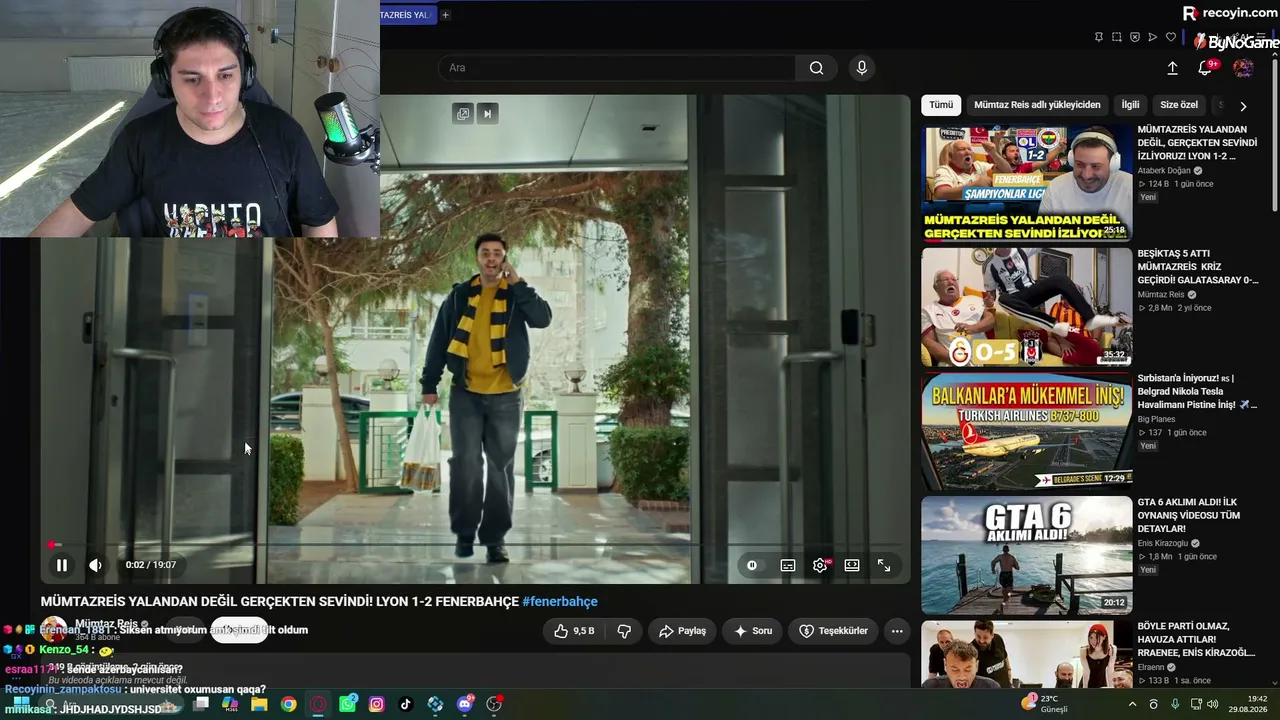Open the GTA 6 AKLIMI ALDI video title
Screen dimensions: 1280x720
tap(1190, 515)
